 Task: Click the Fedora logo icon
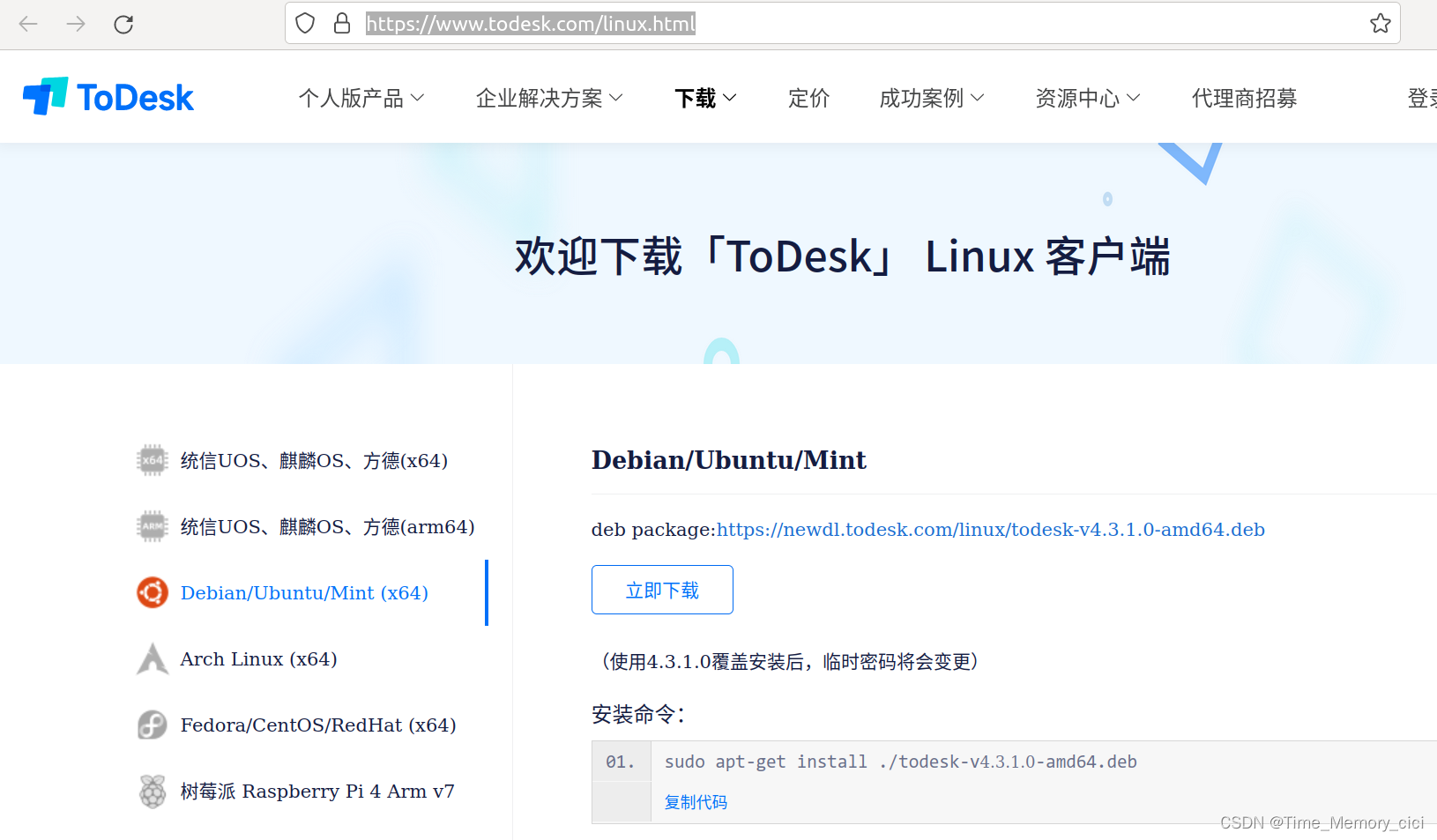click(x=153, y=725)
